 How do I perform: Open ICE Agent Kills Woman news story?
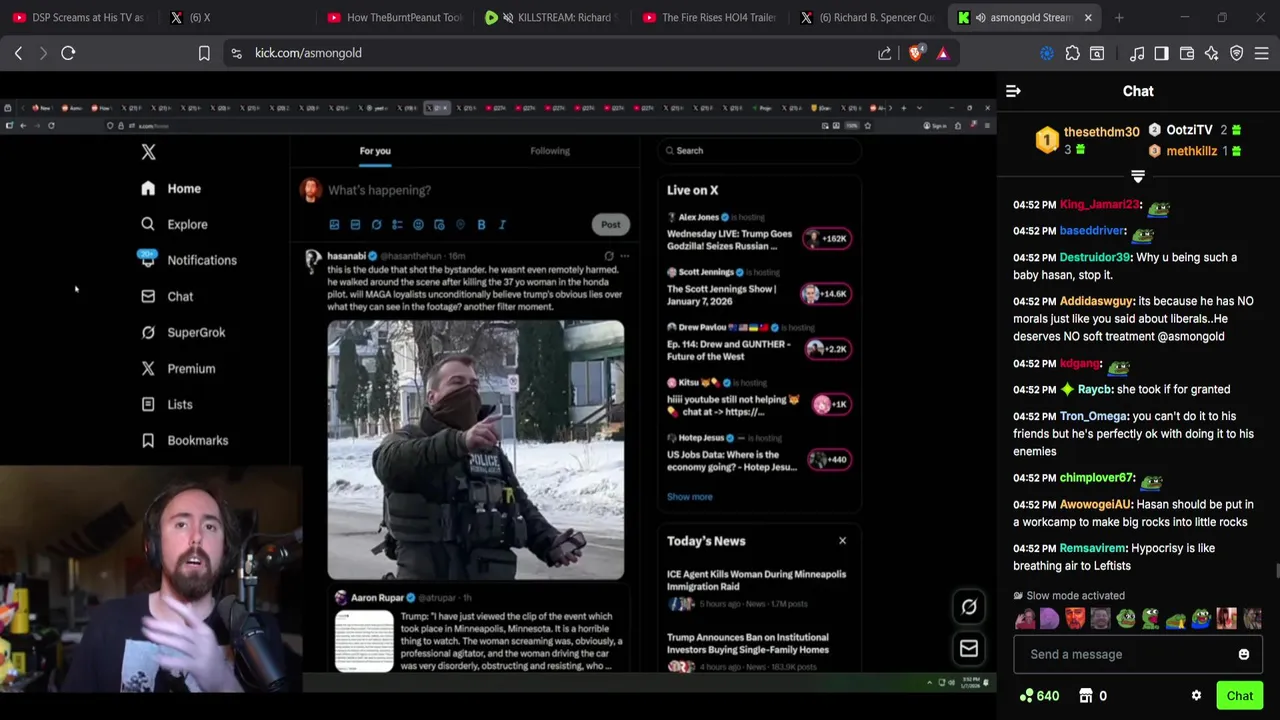point(758,588)
